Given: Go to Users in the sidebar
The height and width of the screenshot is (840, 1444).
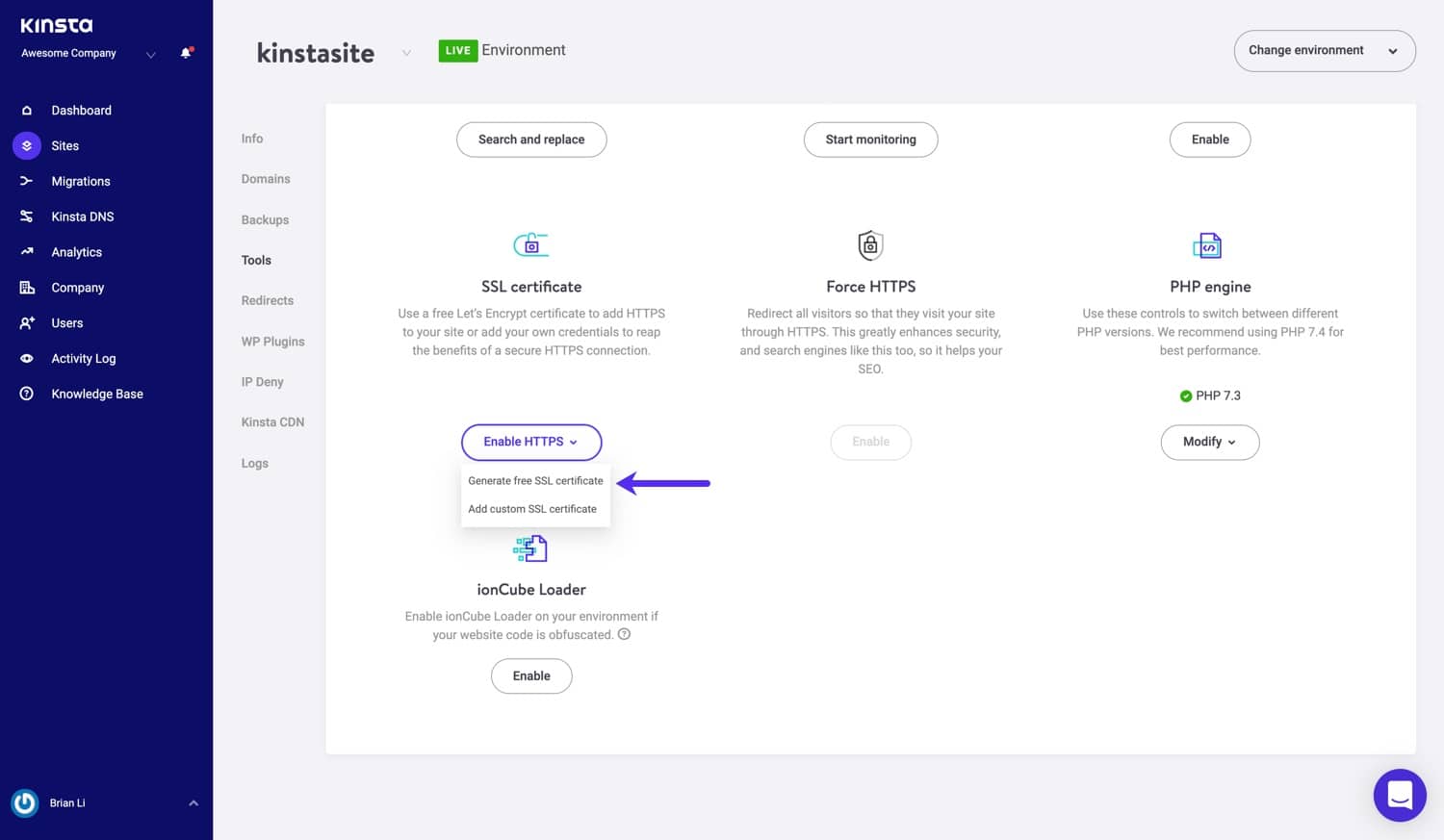Looking at the screenshot, I should coord(67,323).
